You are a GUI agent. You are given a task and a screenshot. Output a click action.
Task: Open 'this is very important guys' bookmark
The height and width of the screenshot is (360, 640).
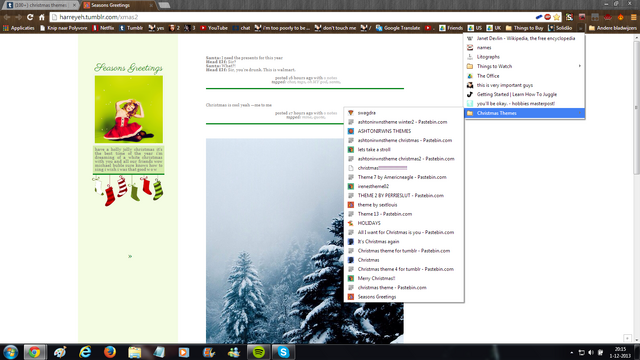[x=524, y=85]
